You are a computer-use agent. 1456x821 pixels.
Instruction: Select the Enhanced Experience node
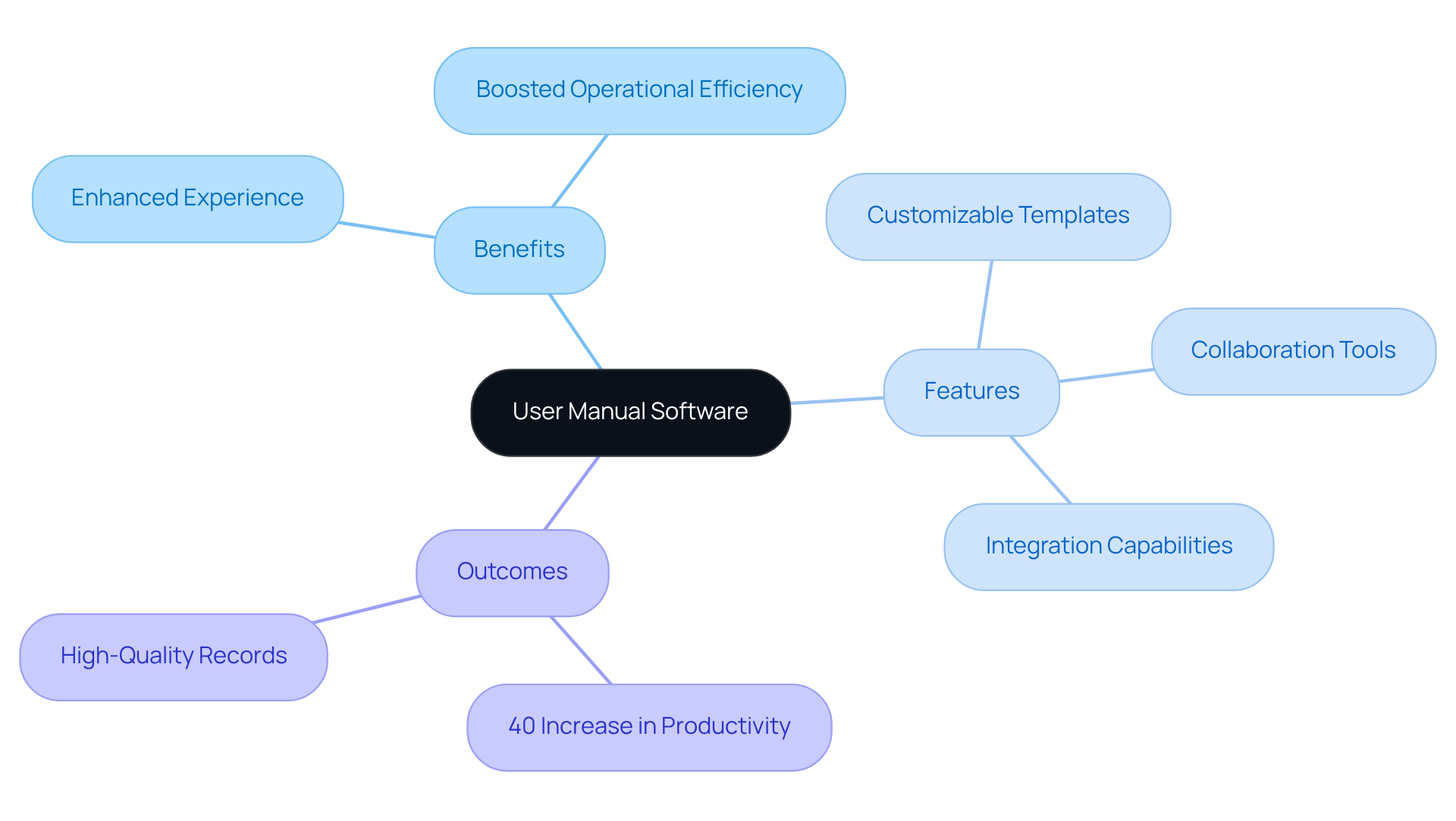(x=187, y=199)
